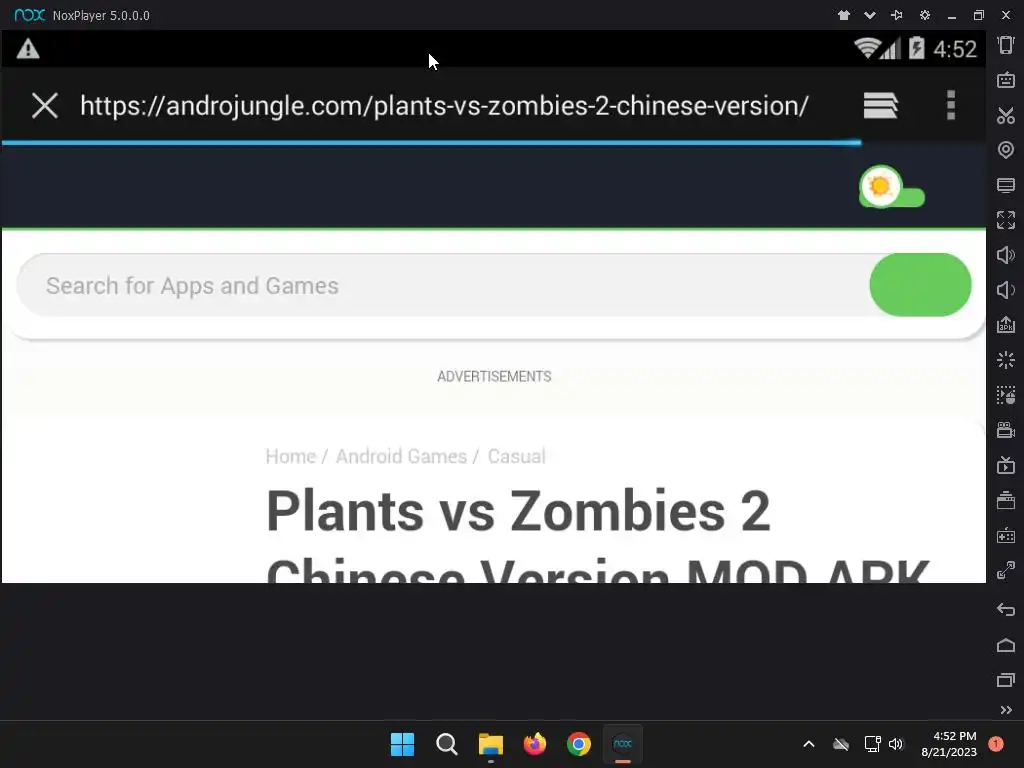Click the green search submit button
The height and width of the screenshot is (768, 1024).
tap(920, 285)
